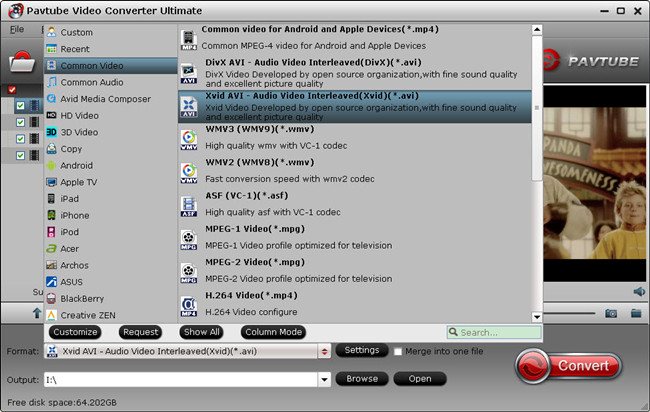Select the Creative ZEN category
The height and width of the screenshot is (412, 650).
pyautogui.click(x=111, y=315)
